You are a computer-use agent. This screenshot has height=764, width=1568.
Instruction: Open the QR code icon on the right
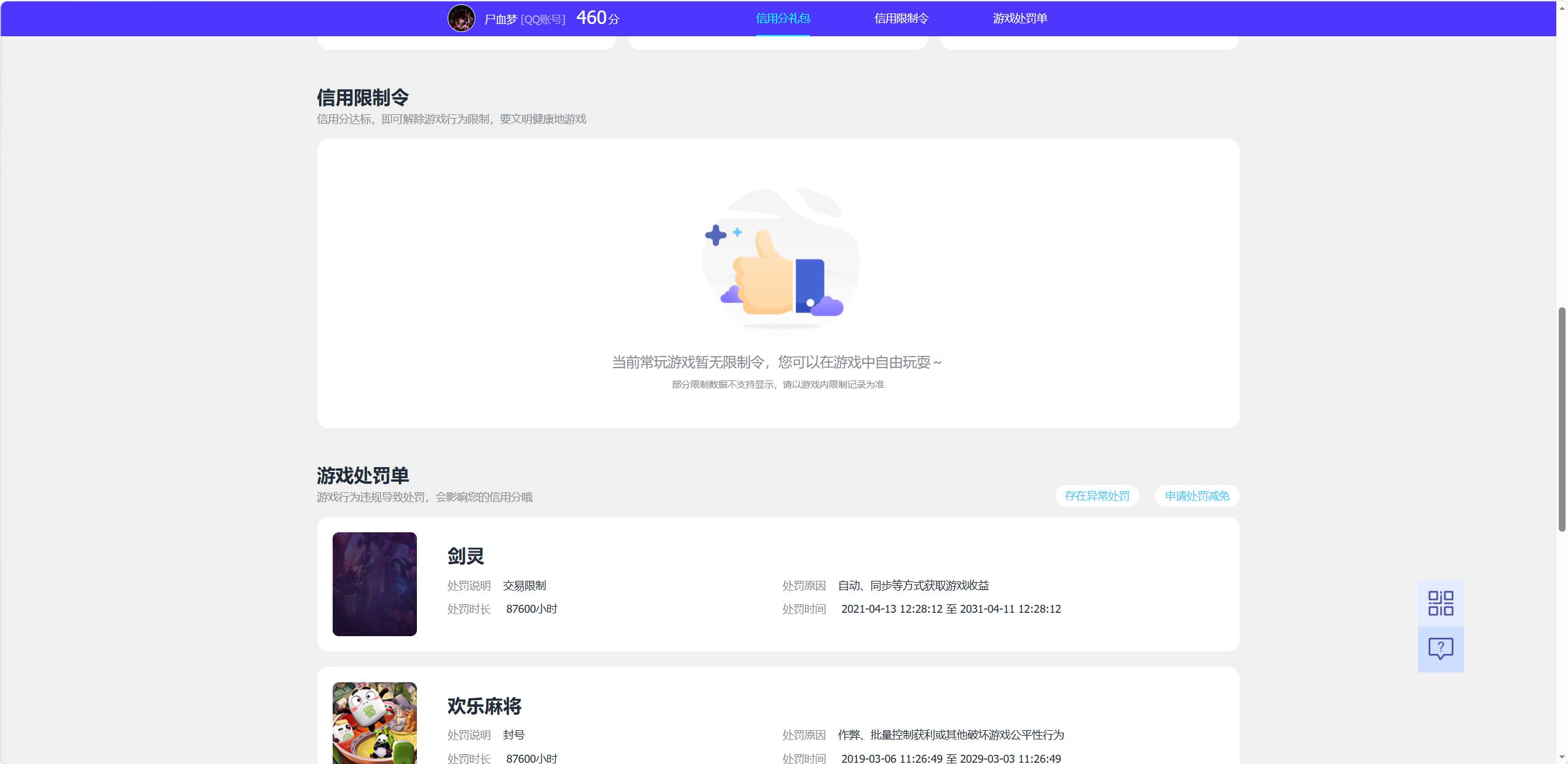[1440, 603]
